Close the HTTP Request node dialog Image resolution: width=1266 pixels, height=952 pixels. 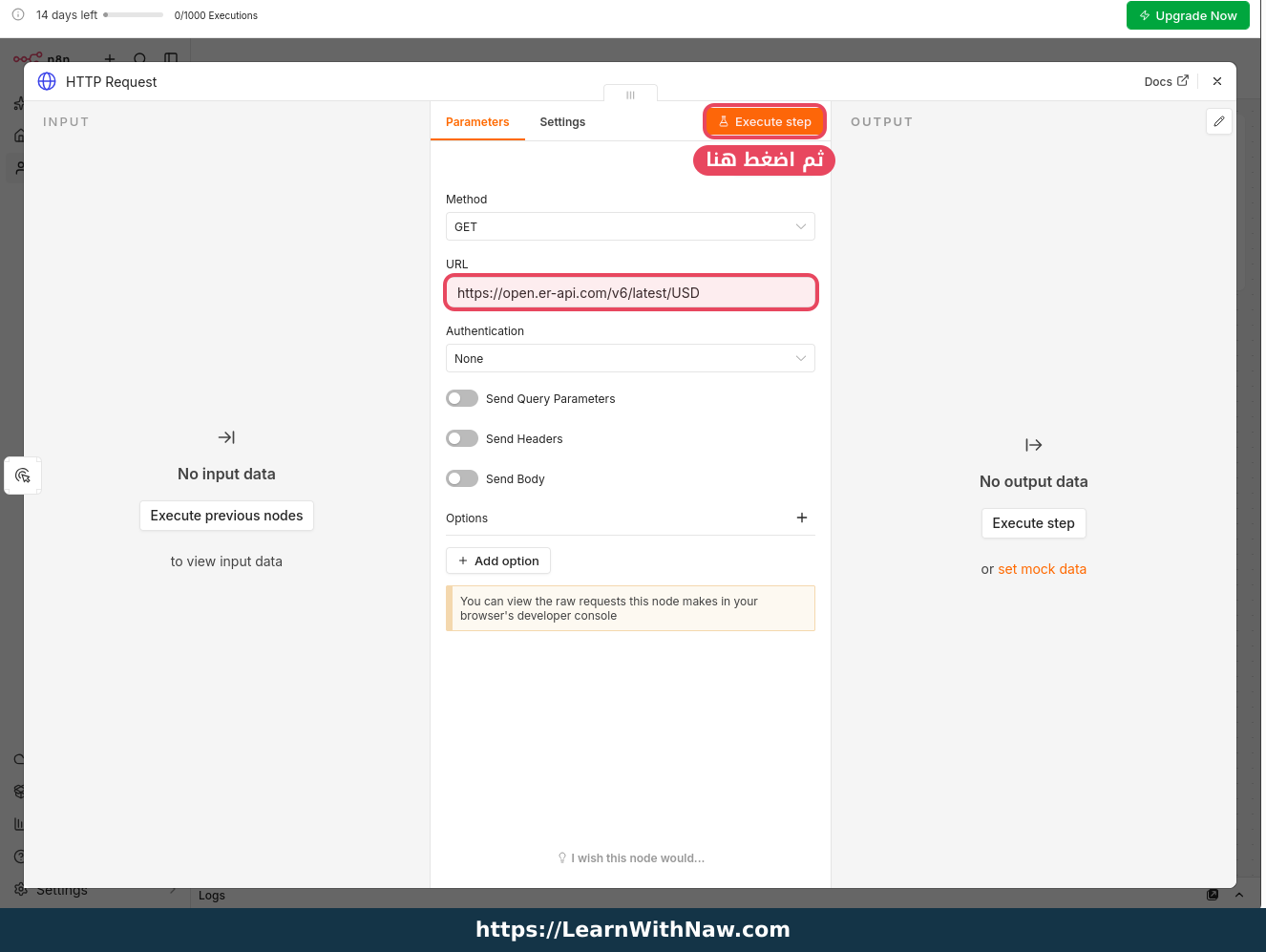[x=1217, y=81]
